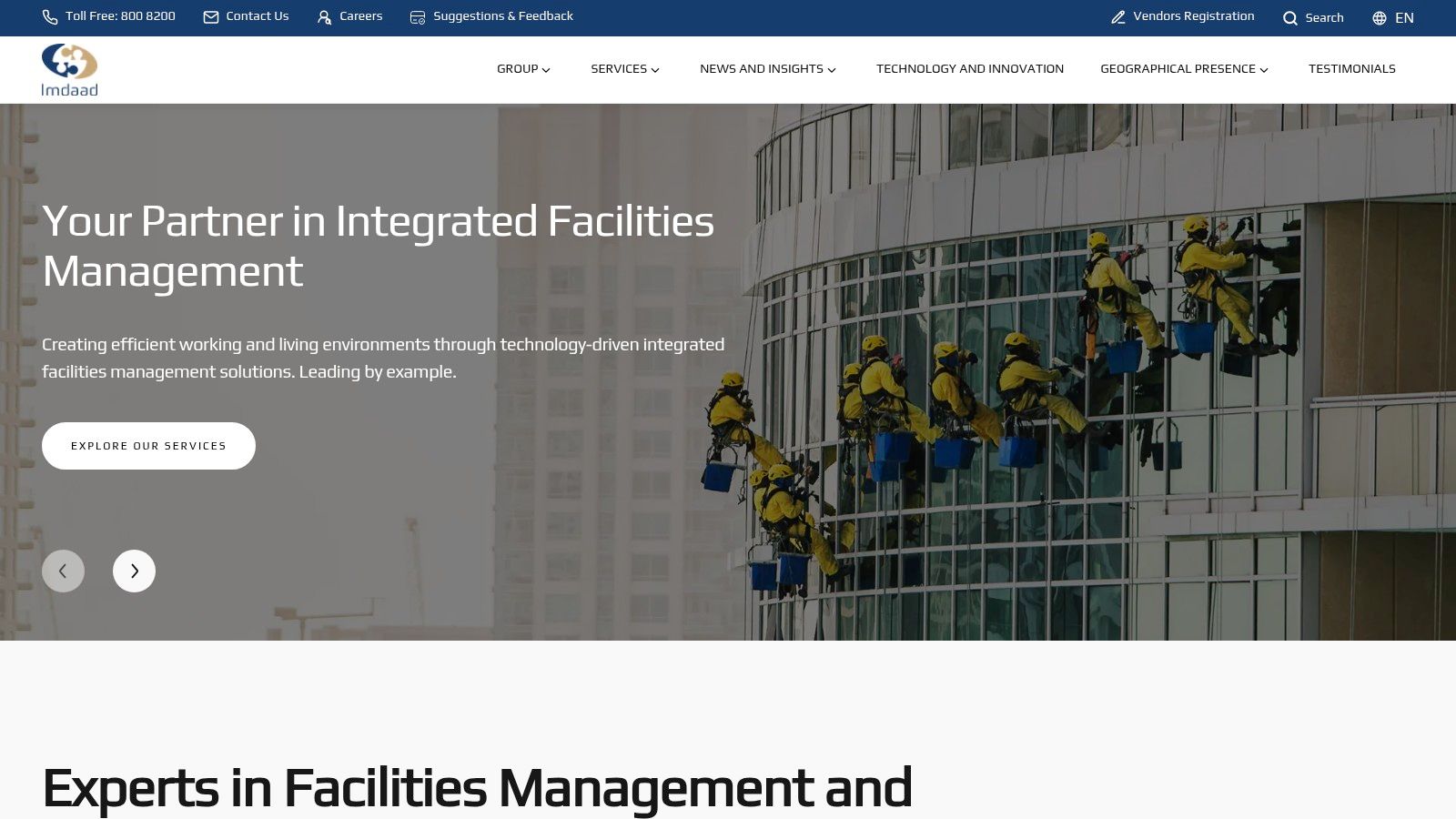The height and width of the screenshot is (819, 1456).
Task: Advance to next slide with right arrow
Action: (x=134, y=571)
